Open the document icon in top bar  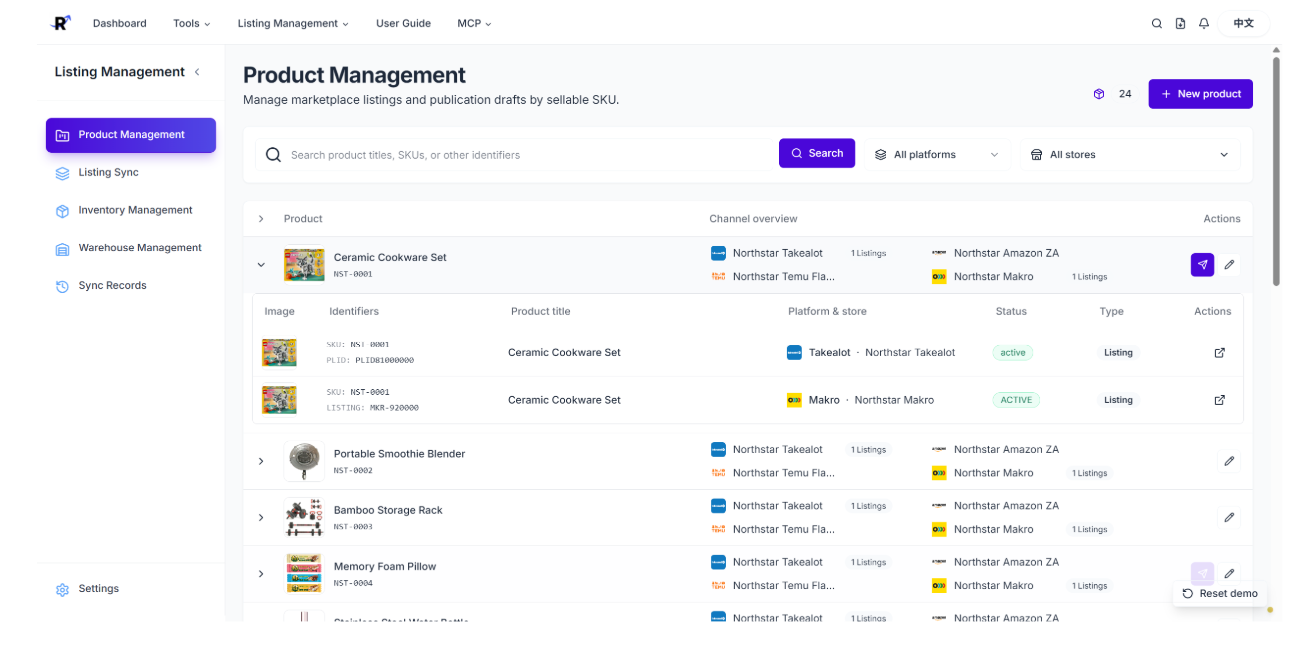(x=1180, y=24)
